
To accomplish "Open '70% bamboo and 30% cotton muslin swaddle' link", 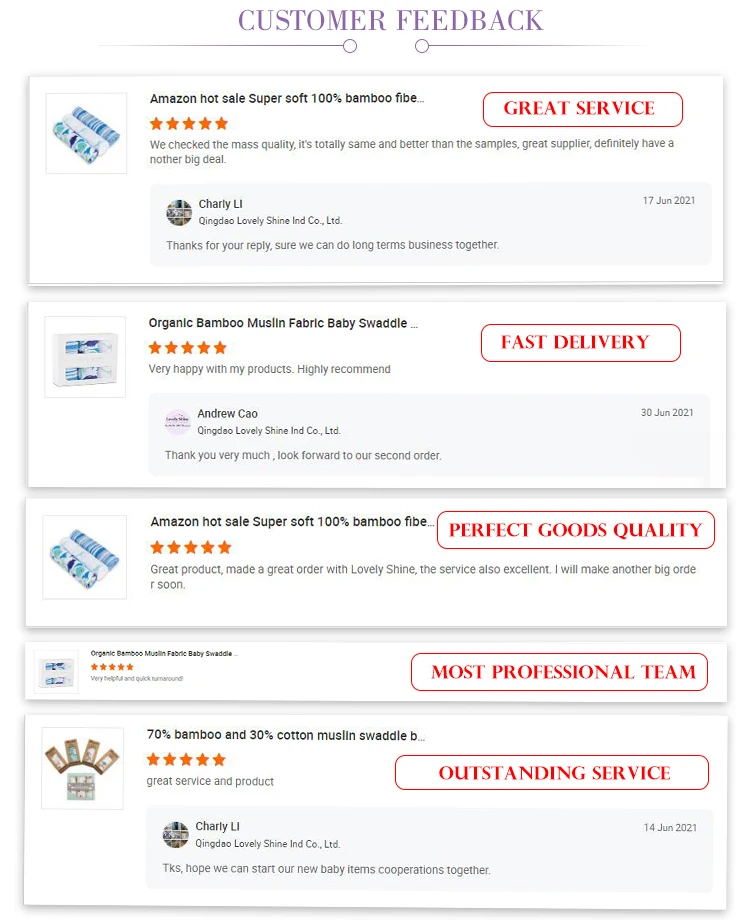I will coord(286,735).
